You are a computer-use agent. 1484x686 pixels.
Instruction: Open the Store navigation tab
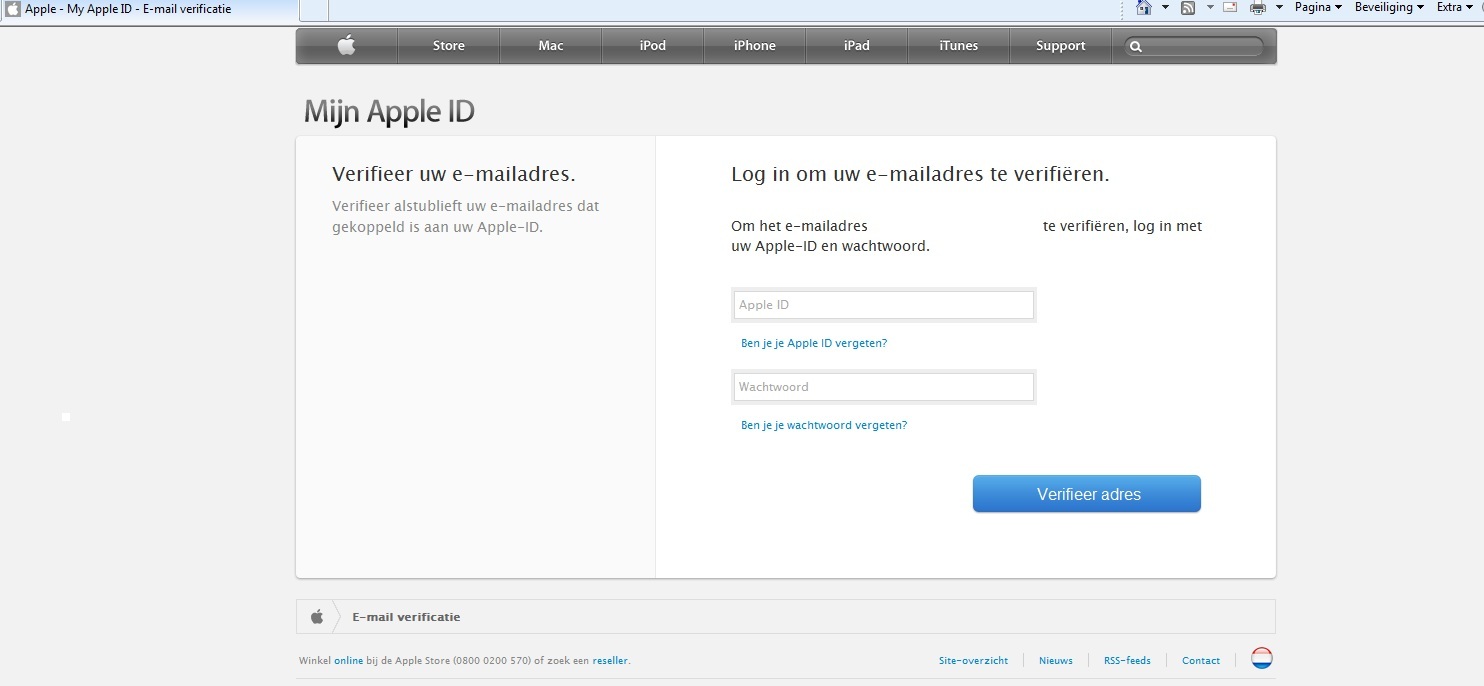point(449,46)
